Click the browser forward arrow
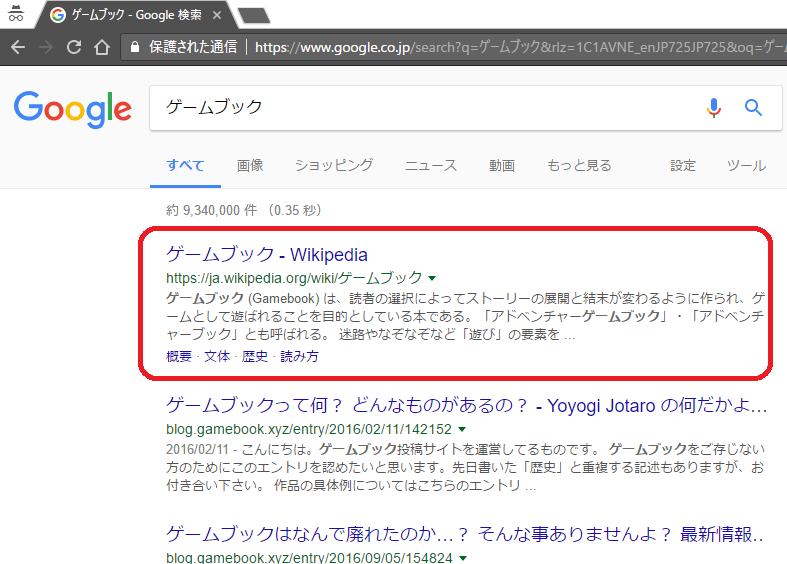This screenshot has height=564, width=787. [x=46, y=47]
